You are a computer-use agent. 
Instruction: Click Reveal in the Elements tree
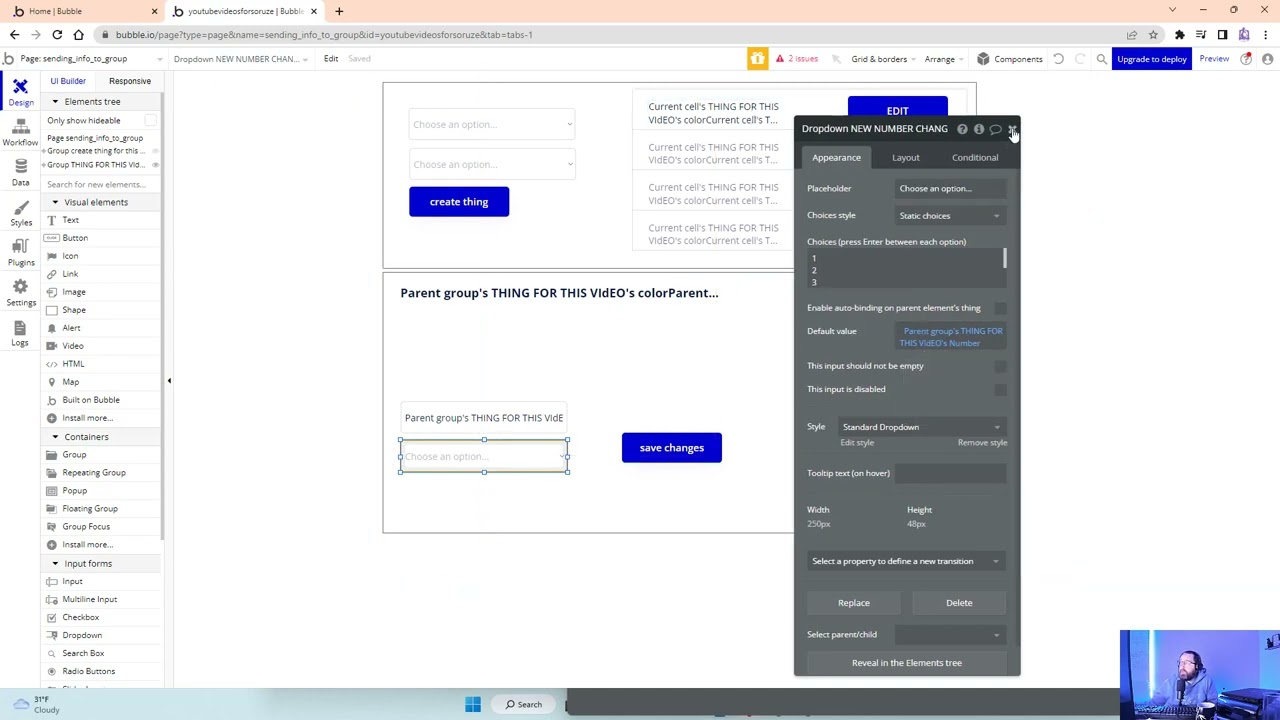907,663
